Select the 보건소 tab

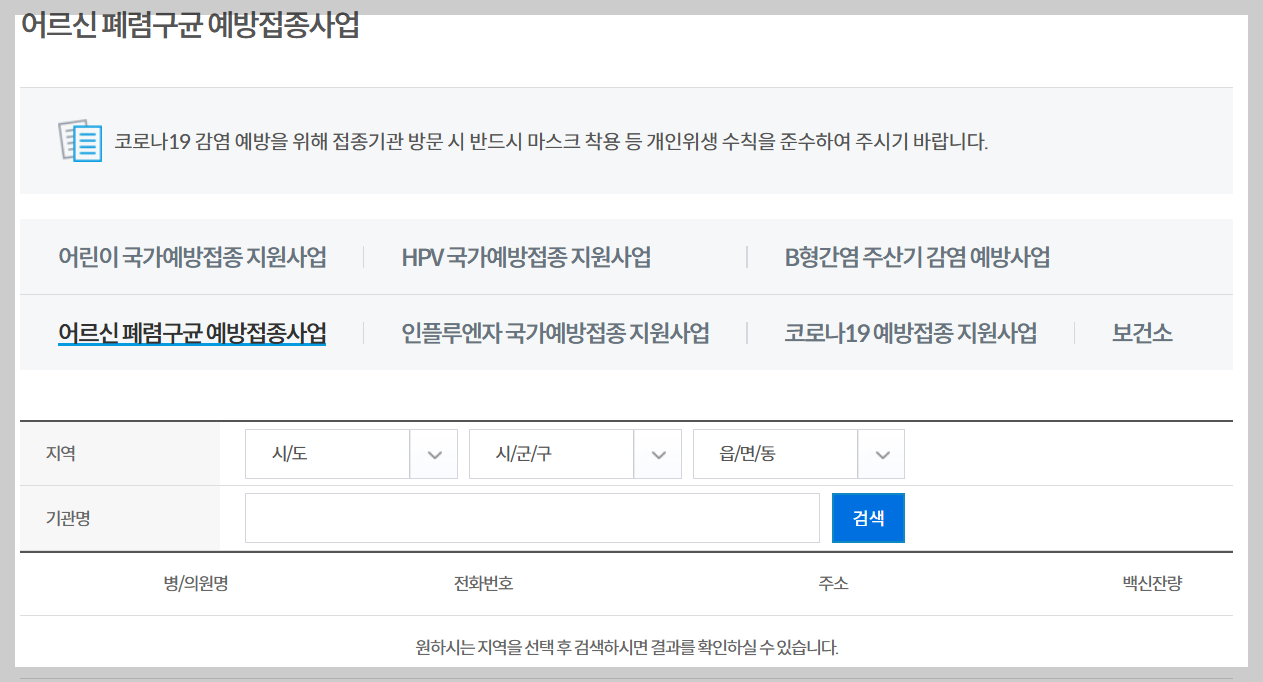(x=1140, y=333)
